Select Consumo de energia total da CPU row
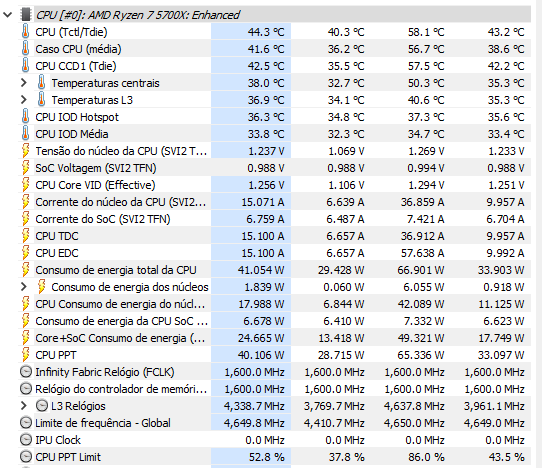 pos(274,270)
